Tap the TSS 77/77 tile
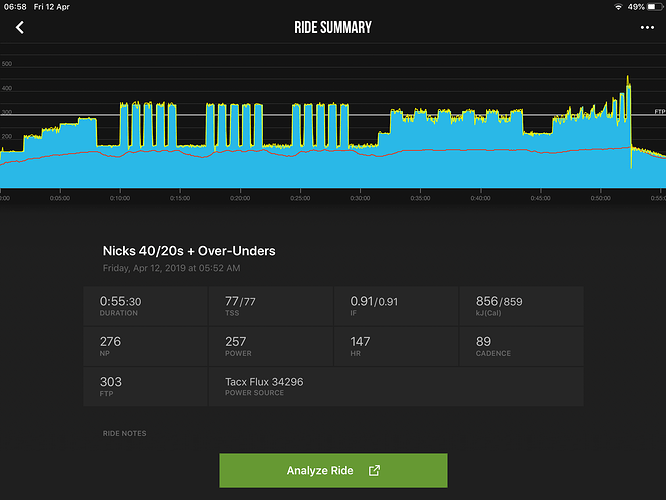666x500 pixels. (x=271, y=305)
